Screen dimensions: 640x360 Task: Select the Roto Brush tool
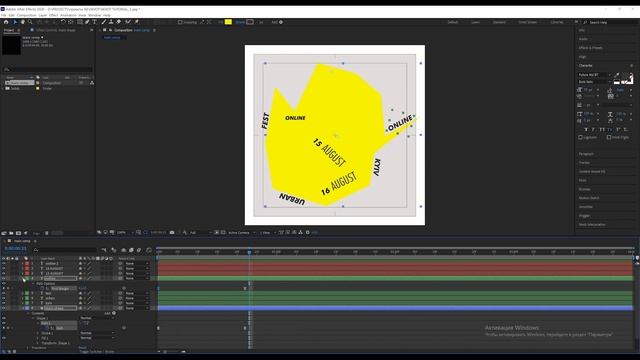click(x=128, y=22)
